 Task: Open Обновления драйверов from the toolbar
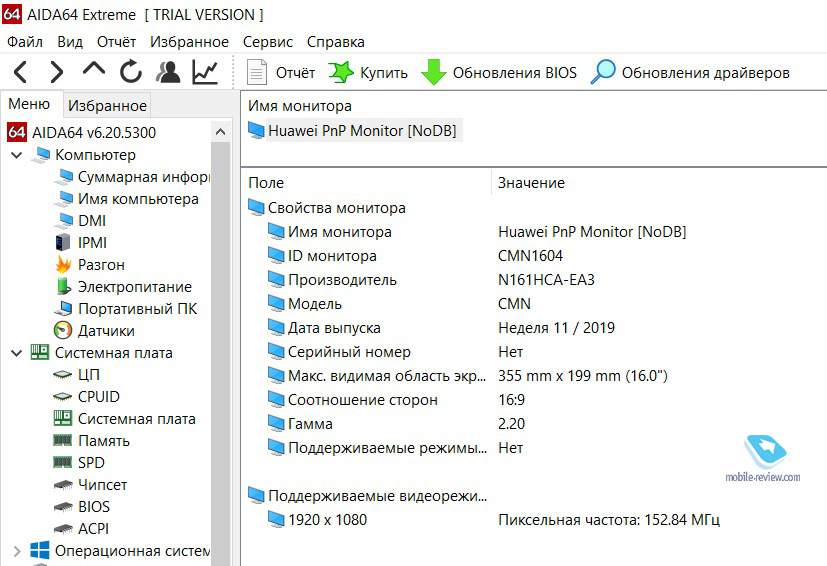(x=690, y=72)
